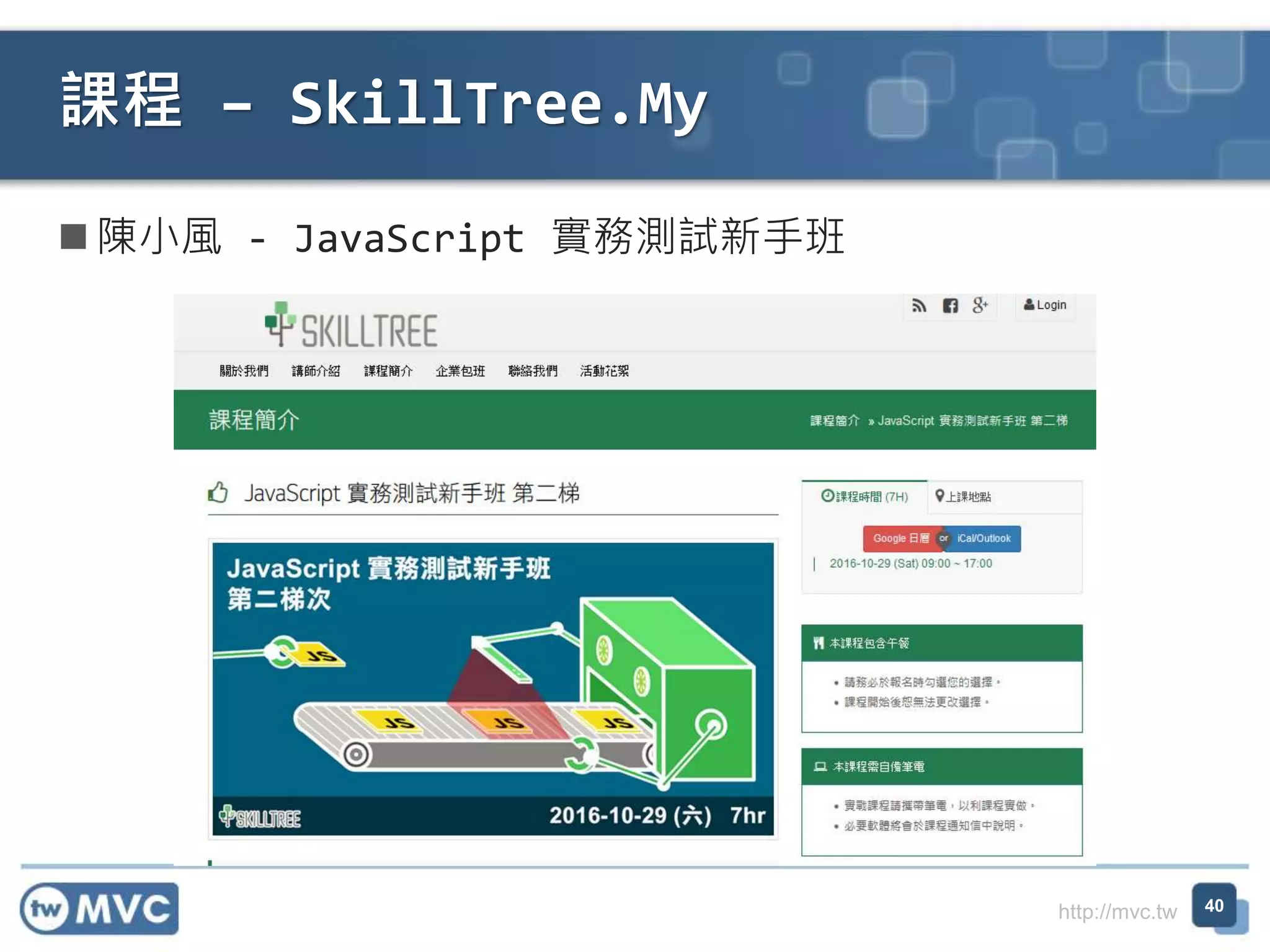This screenshot has height=952, width=1270.
Task: Click the thumbs-up icon by course title
Action: [218, 493]
